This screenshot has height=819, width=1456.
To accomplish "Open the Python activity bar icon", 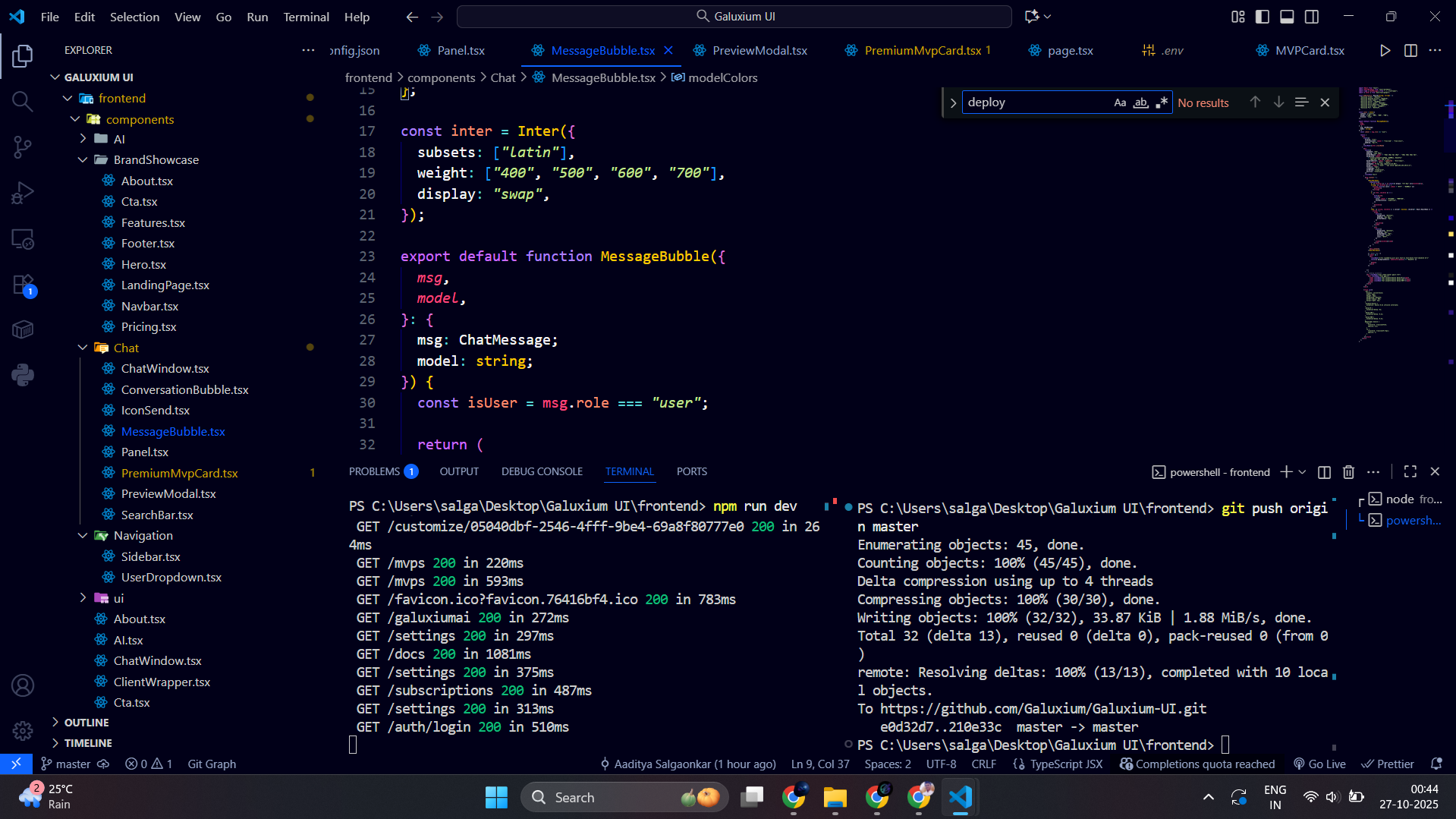I will pyautogui.click(x=23, y=375).
